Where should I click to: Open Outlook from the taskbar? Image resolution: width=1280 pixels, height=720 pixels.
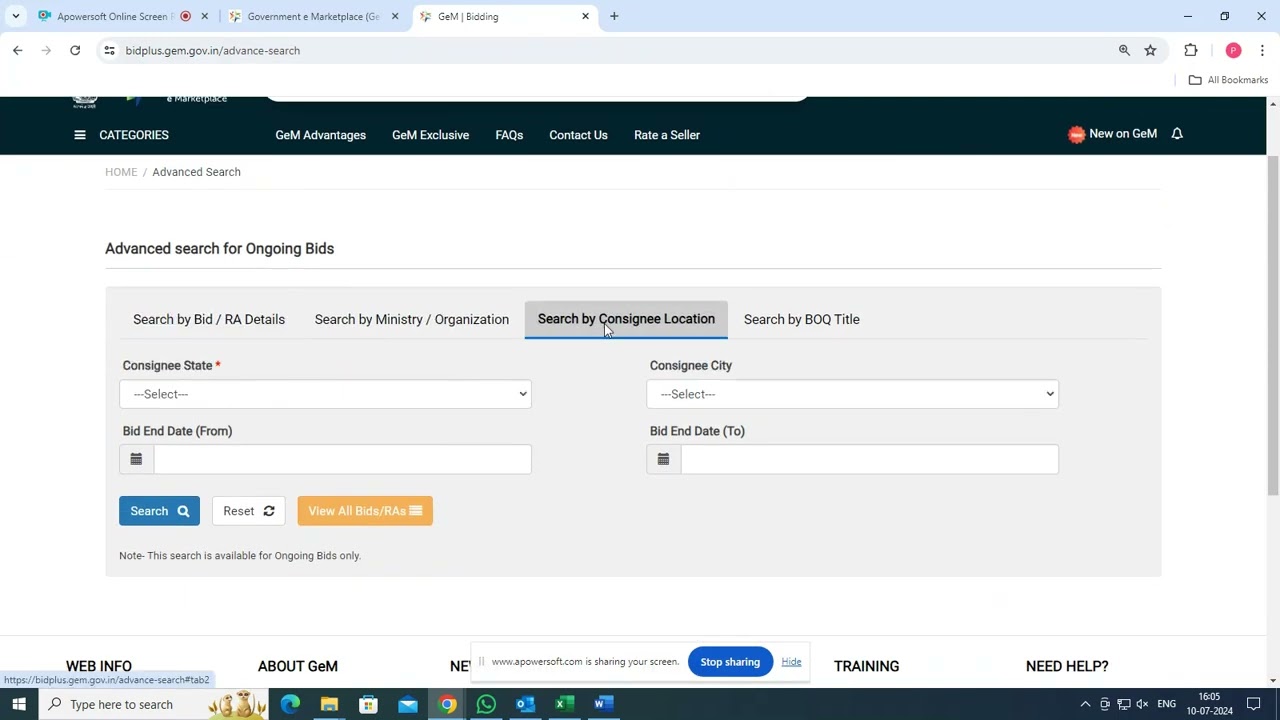click(525, 704)
